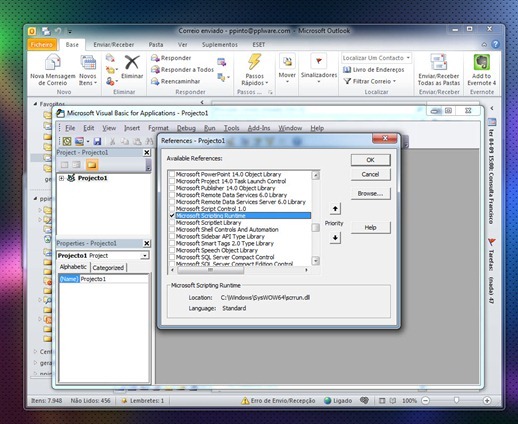Screen dimensions: 518x424
Task: Close the Project - Projecto1 panel
Action: pos(146,153)
